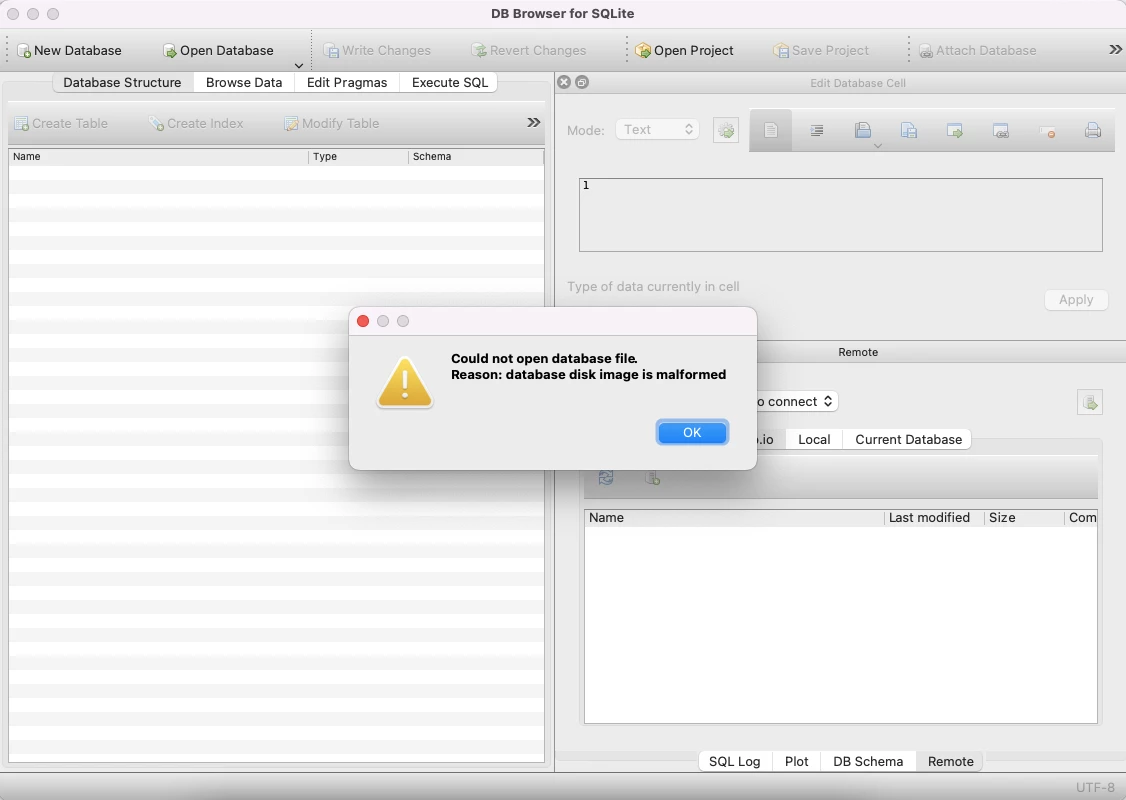
Task: Open the Plot bottom tab
Action: 796,761
